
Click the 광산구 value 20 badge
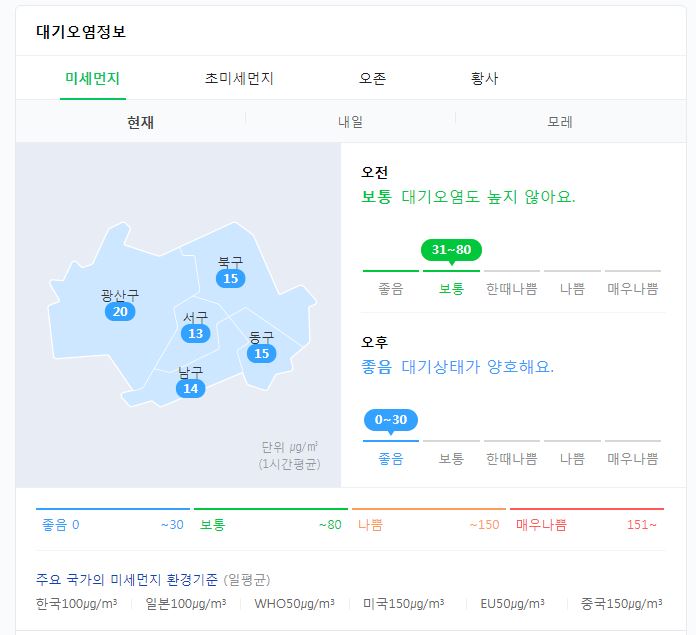click(x=120, y=312)
